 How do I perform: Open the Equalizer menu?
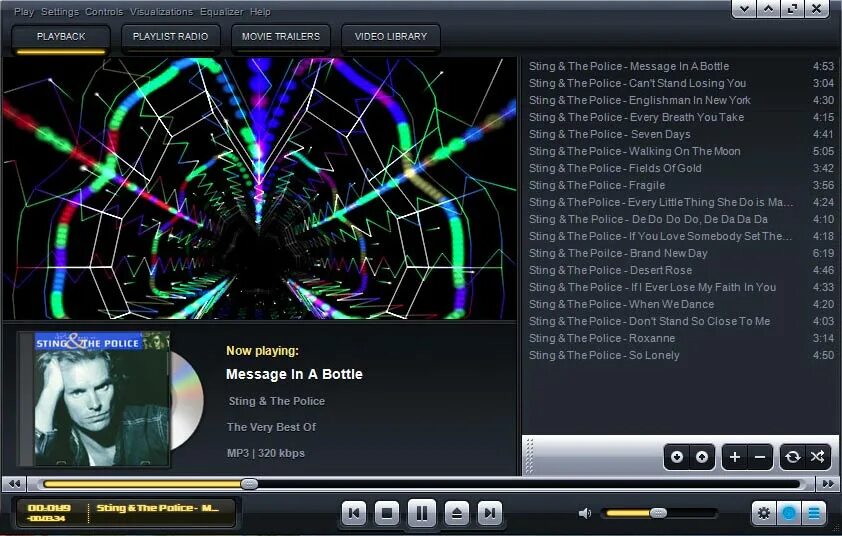[x=221, y=11]
